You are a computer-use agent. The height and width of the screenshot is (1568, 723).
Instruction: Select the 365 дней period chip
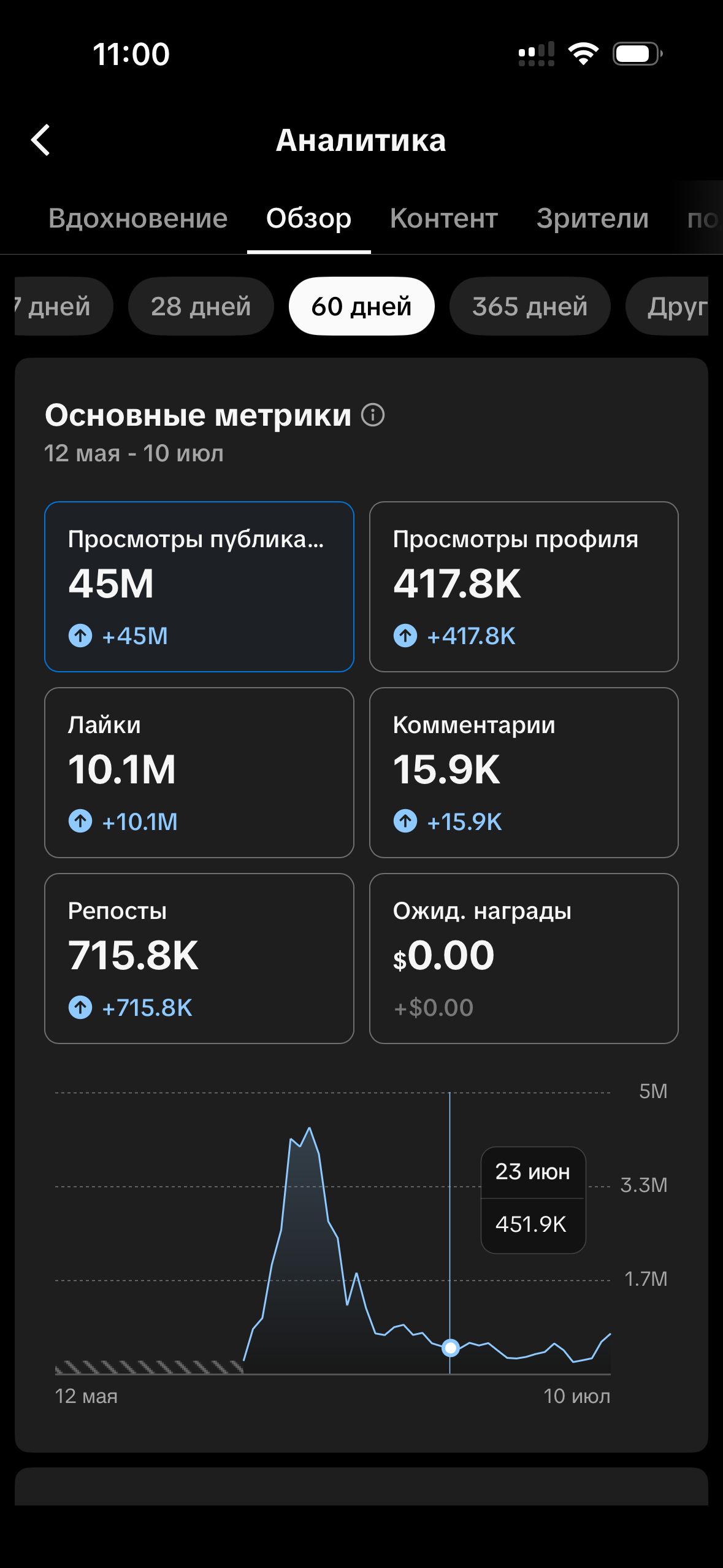click(530, 306)
